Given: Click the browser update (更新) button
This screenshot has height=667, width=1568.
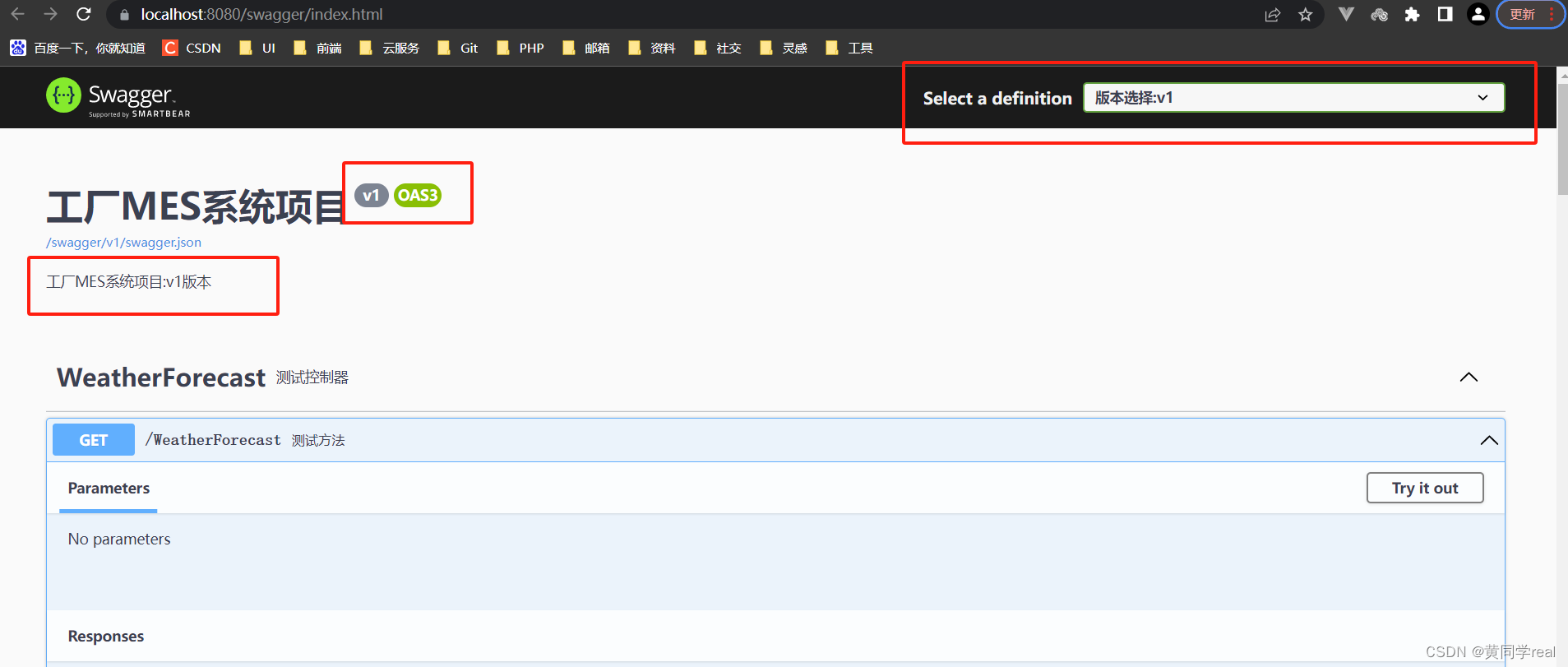Looking at the screenshot, I should [x=1522, y=15].
